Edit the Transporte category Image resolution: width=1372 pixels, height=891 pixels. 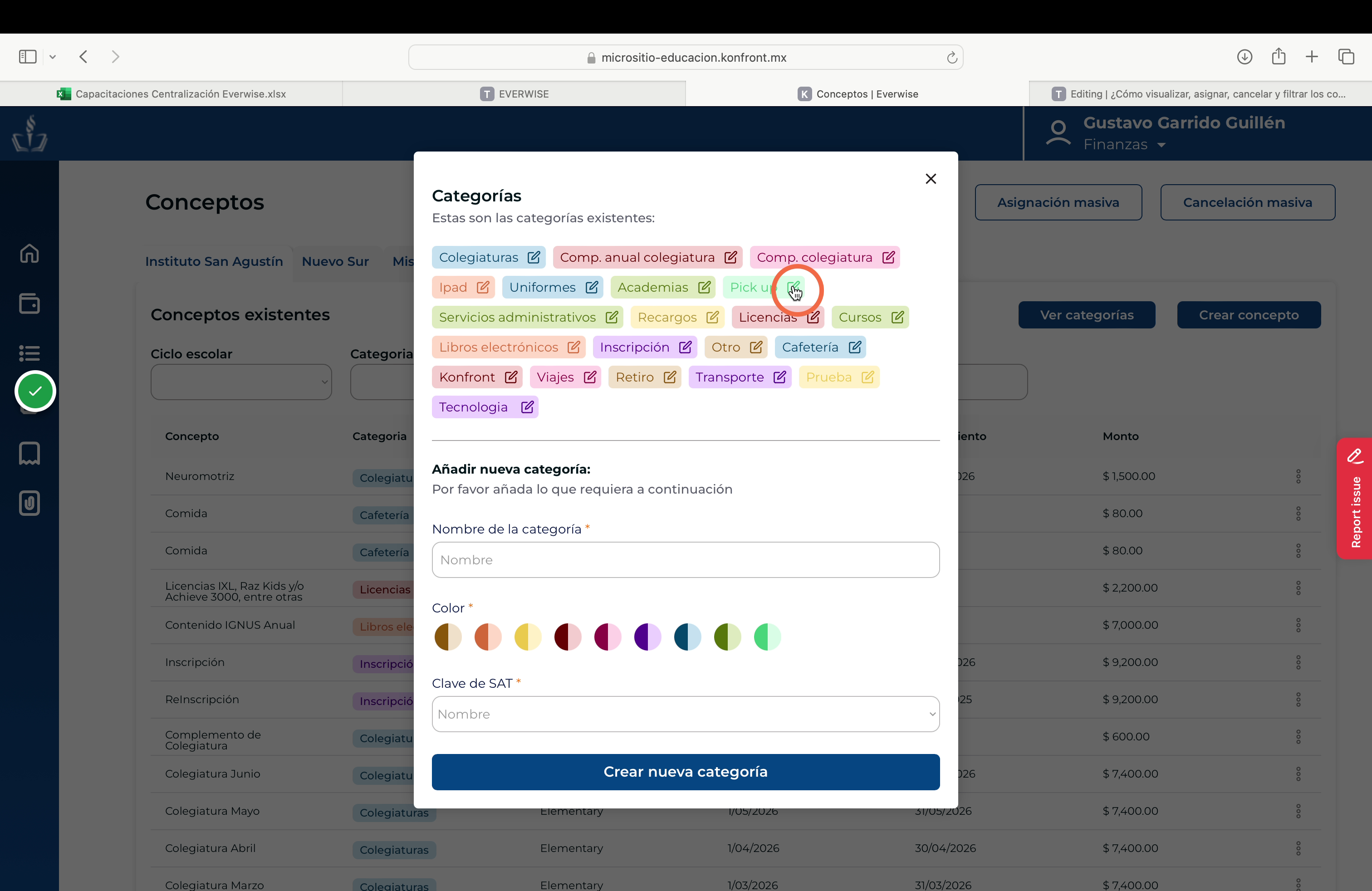[779, 377]
